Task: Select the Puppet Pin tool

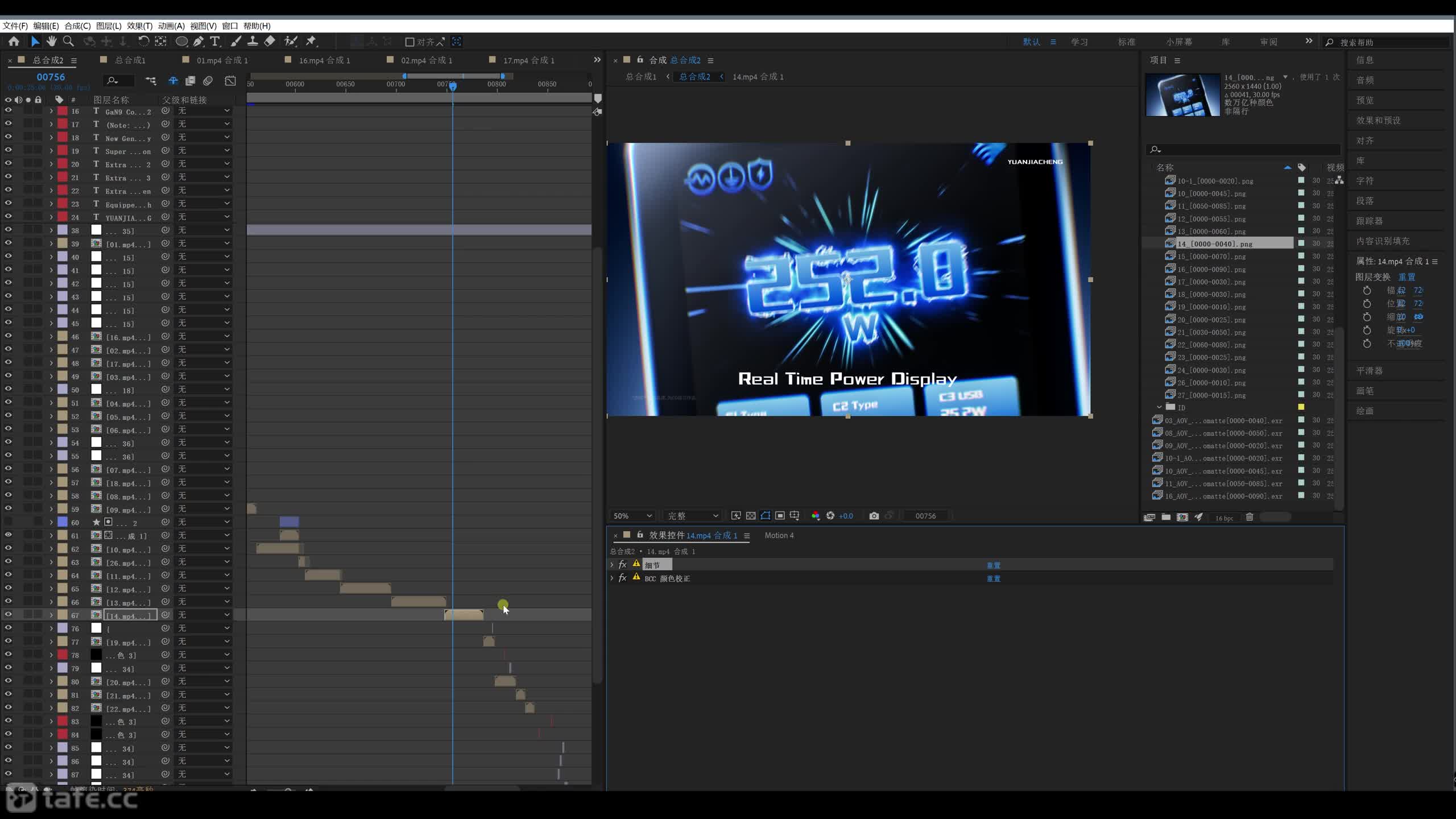Action: pos(311,42)
